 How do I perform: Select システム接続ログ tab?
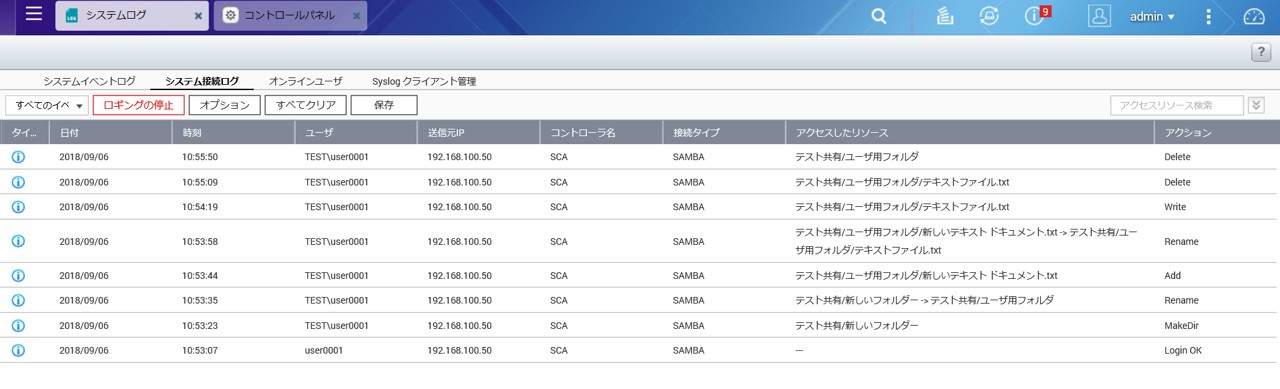pyautogui.click(x=202, y=81)
